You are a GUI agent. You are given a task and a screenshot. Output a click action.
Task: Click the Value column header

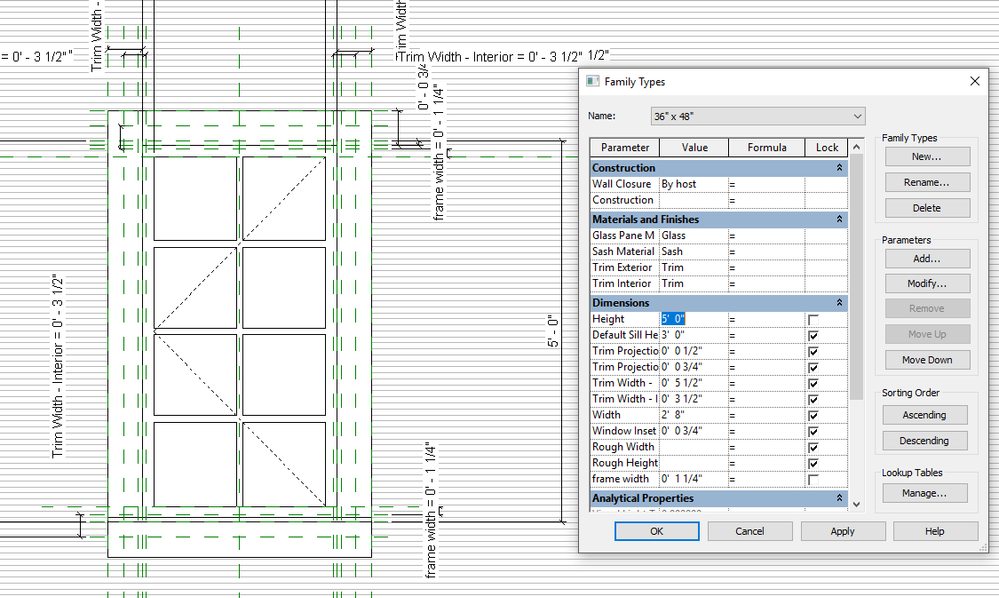pyautogui.click(x=694, y=147)
